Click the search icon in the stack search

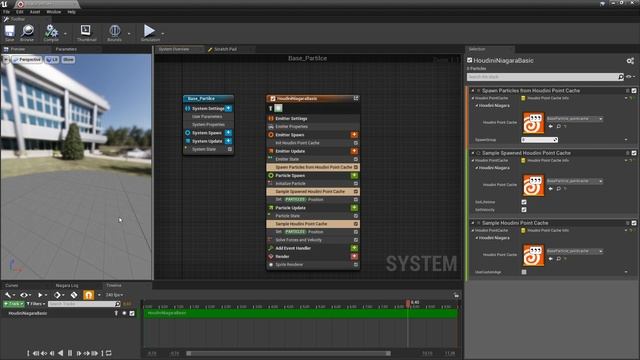(x=621, y=77)
